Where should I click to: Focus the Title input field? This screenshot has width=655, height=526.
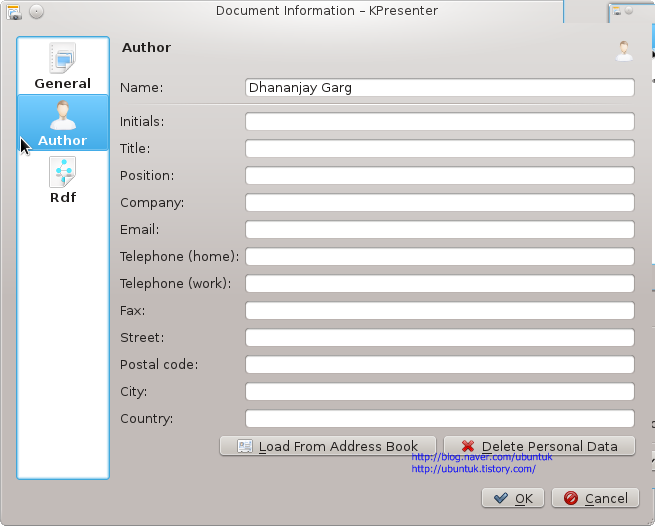pos(439,149)
